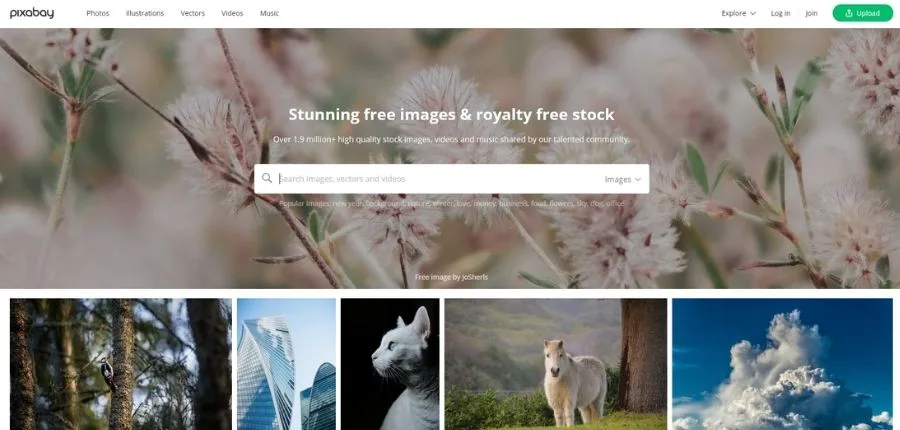The image size is (900, 430).
Task: Click the Log in link
Action: point(780,13)
